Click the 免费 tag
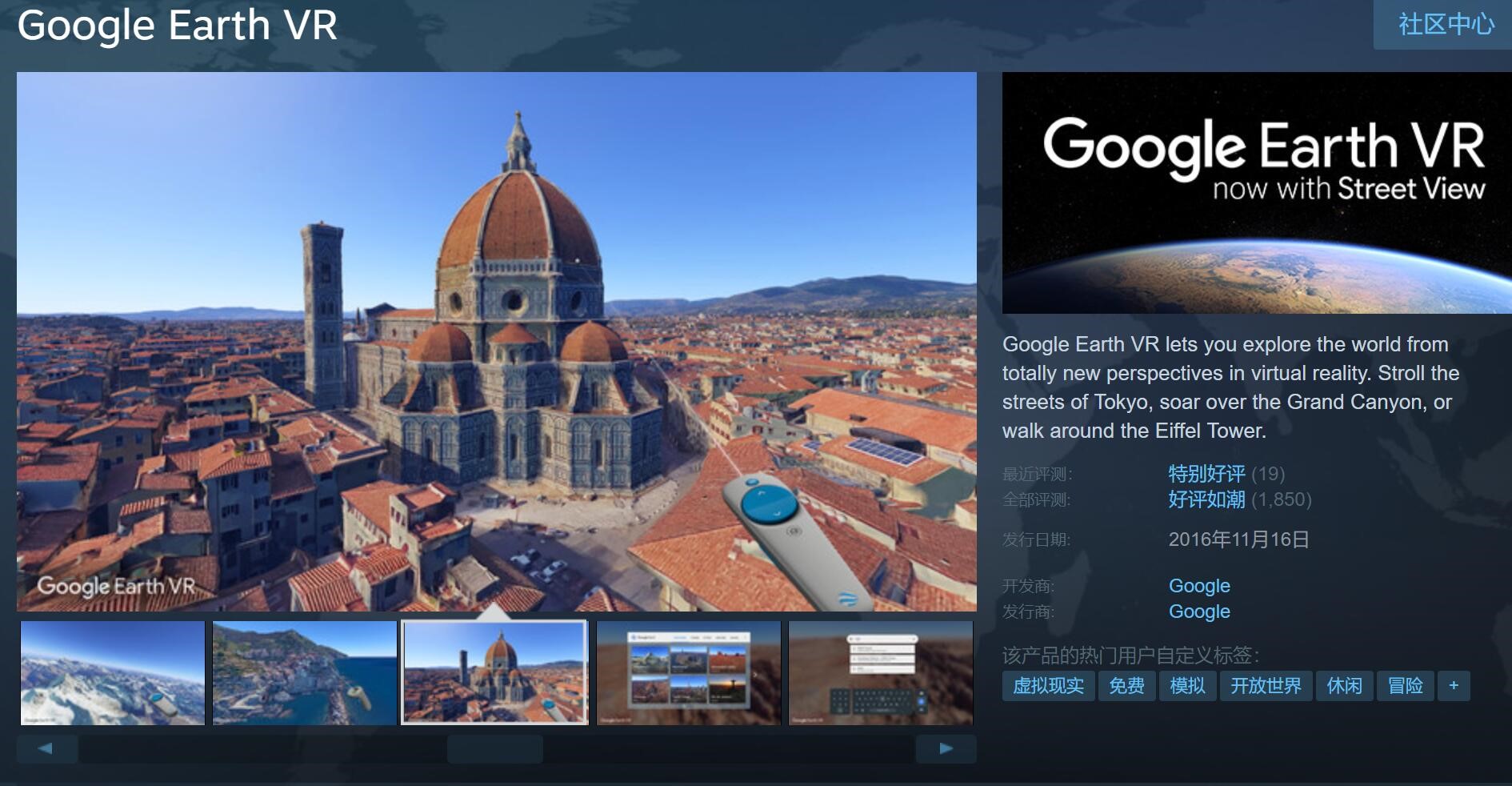The height and width of the screenshot is (786, 1512). point(1126,686)
